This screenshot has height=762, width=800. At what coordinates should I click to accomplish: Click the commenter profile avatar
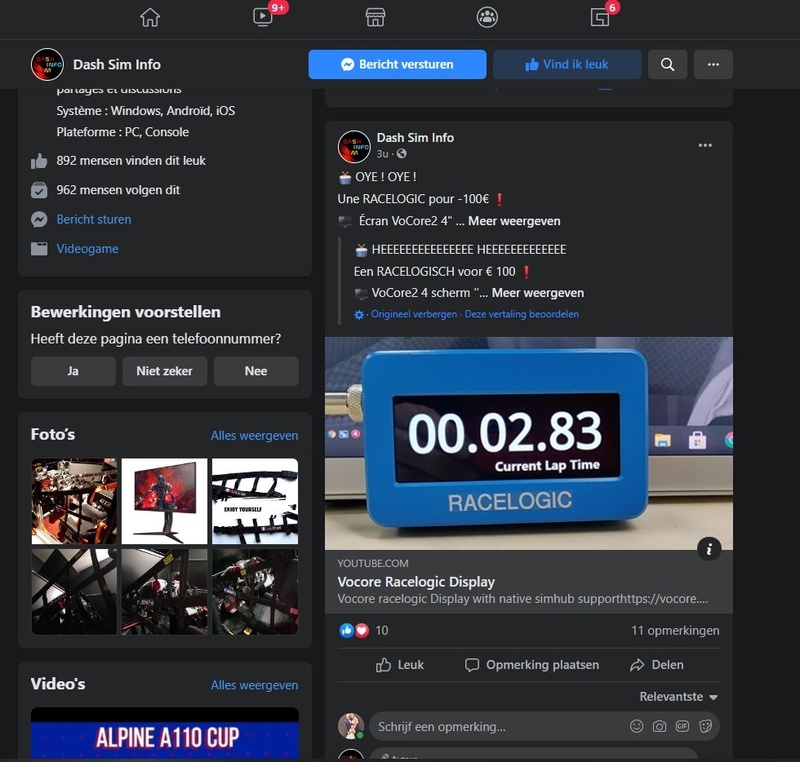coord(351,726)
